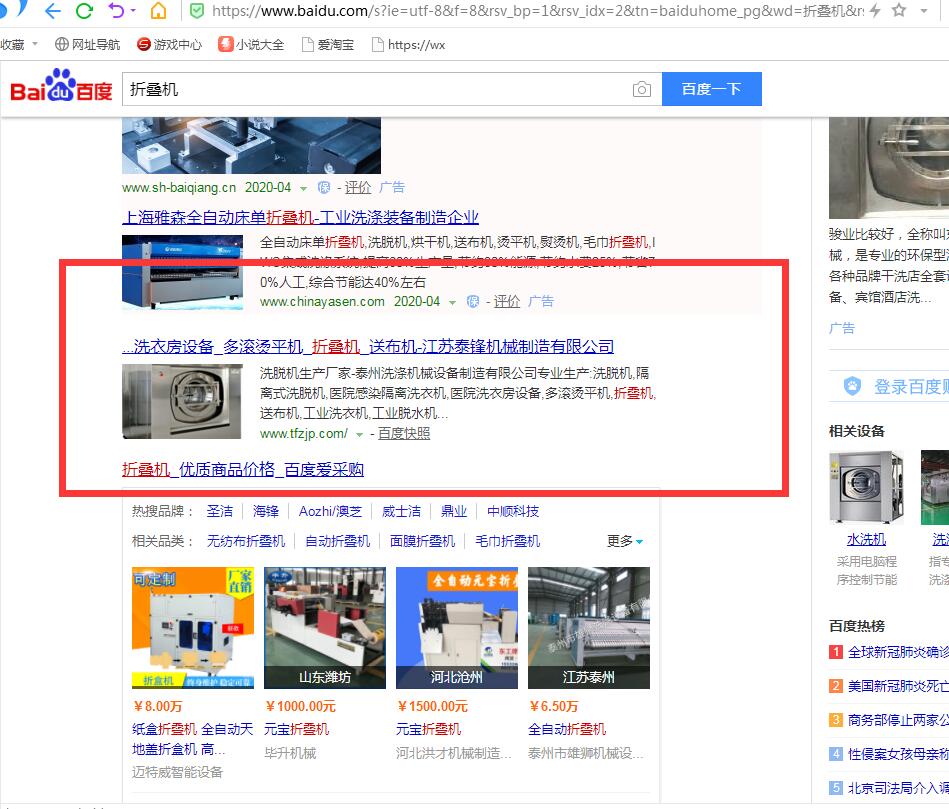This screenshot has height=809, width=949.
Task: Open hot topic 北京司法局介入调
Action: (x=898, y=788)
